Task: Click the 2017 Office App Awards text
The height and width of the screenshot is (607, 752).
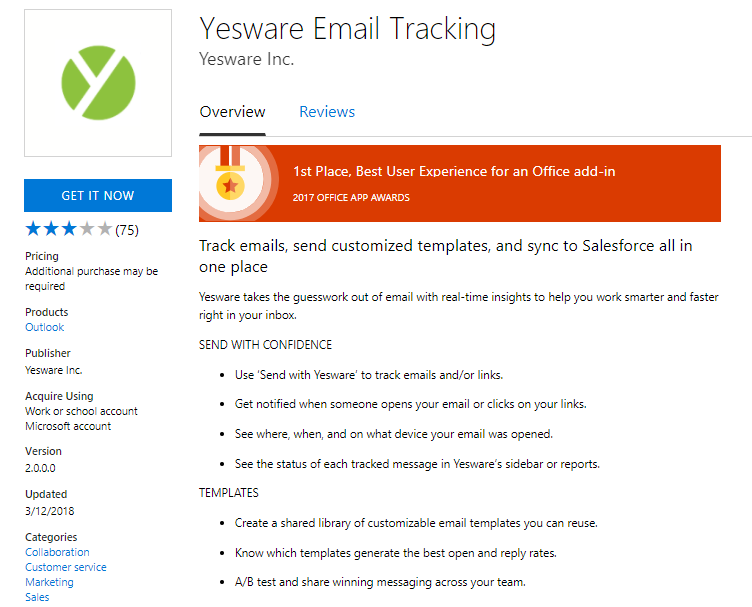Action: 351,198
